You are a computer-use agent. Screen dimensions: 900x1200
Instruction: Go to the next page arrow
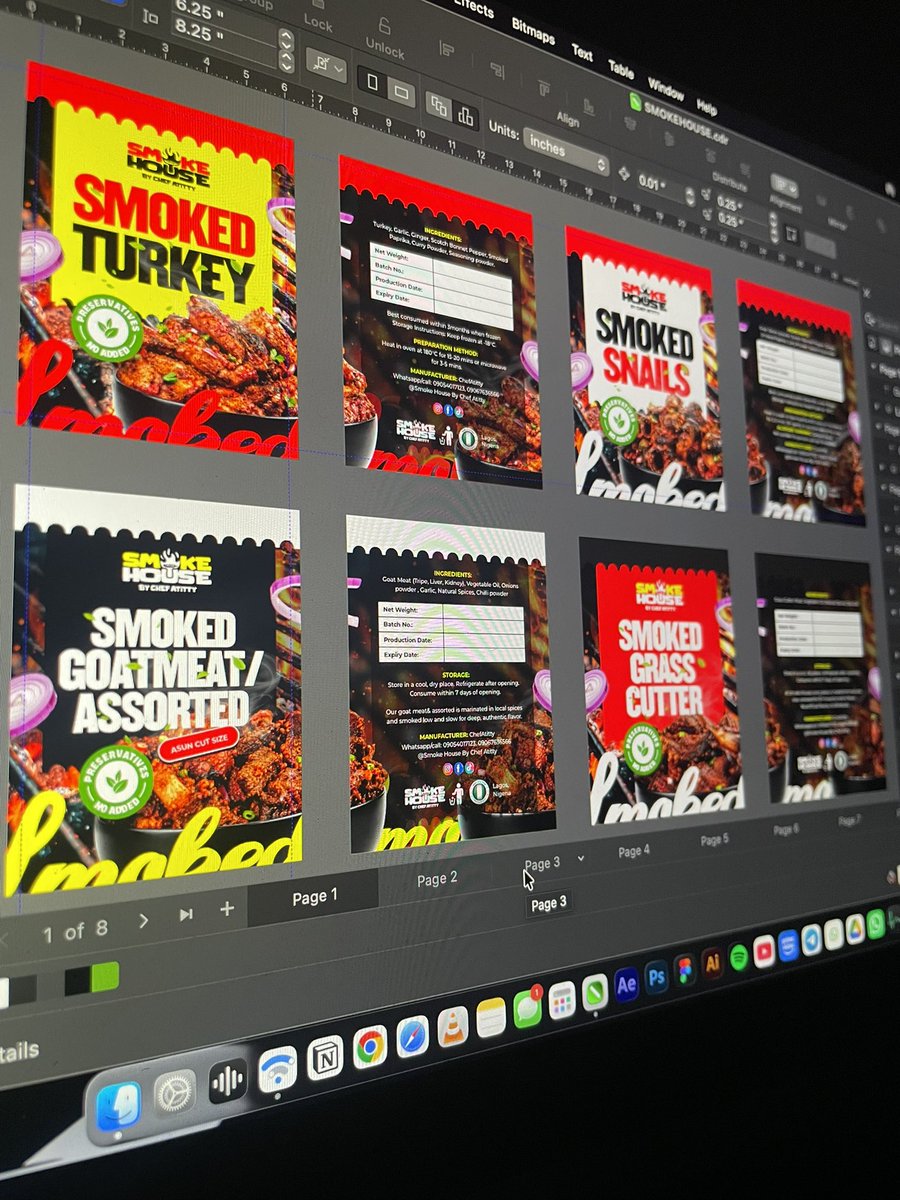point(144,920)
